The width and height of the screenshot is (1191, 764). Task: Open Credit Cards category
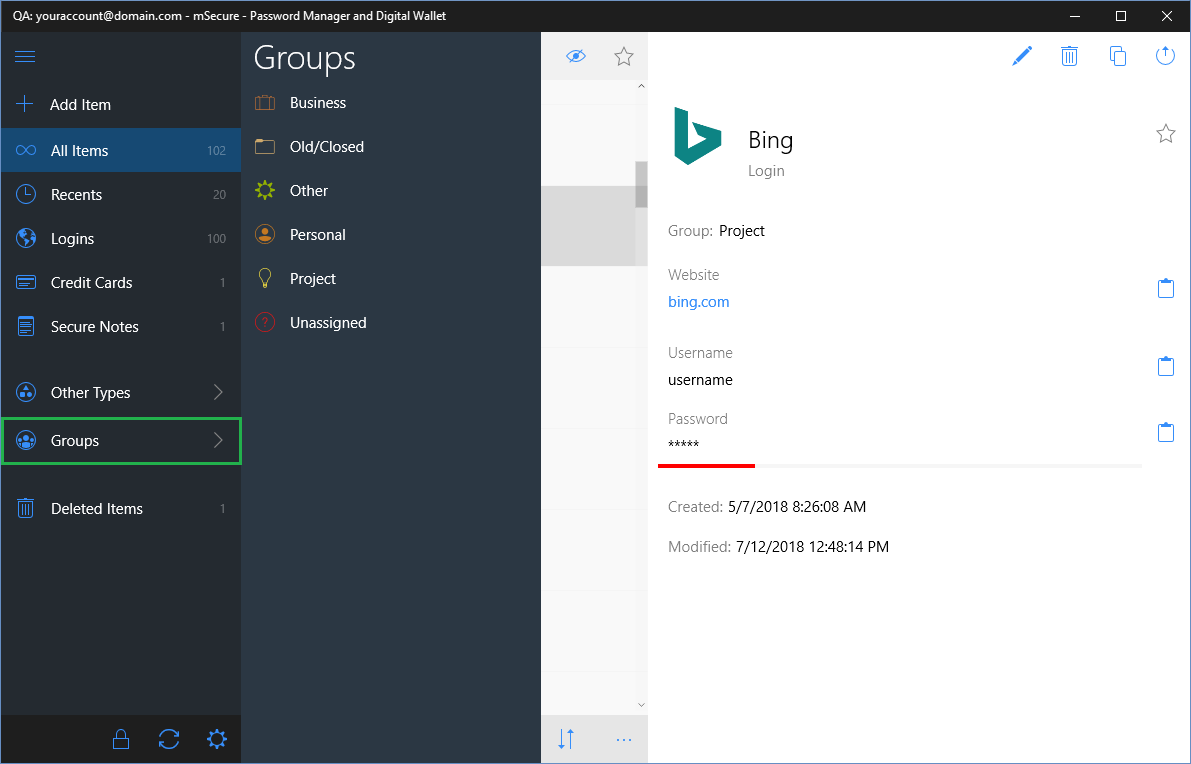[121, 283]
